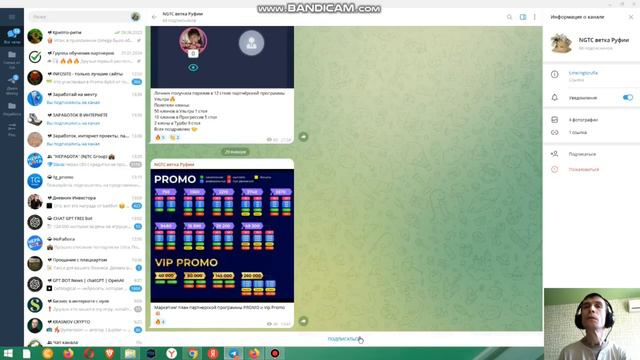This screenshot has height=360, width=640.
Task: Click eye icon in top image
Action: pyautogui.click(x=193, y=68)
